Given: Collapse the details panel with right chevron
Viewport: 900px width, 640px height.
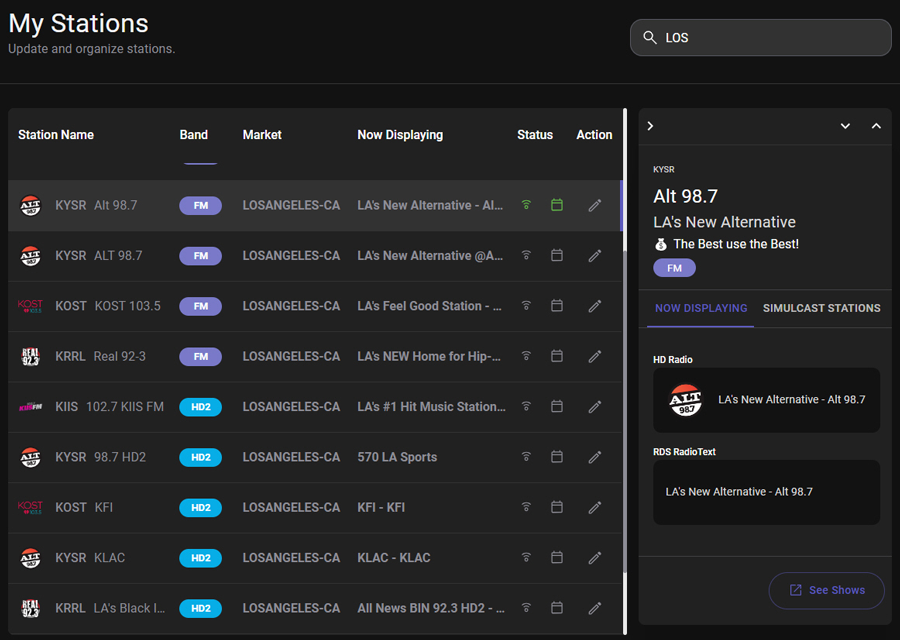Looking at the screenshot, I should 650,126.
